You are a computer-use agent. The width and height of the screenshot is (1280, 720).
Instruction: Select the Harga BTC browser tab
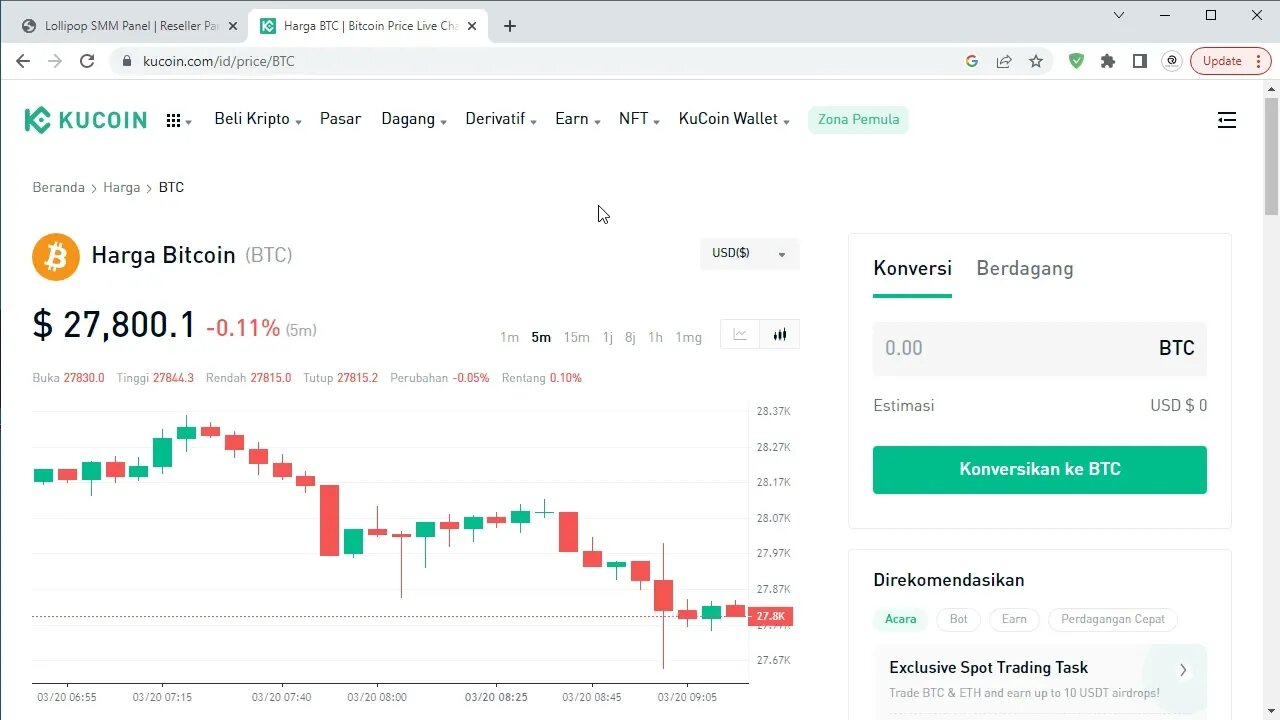click(x=367, y=26)
